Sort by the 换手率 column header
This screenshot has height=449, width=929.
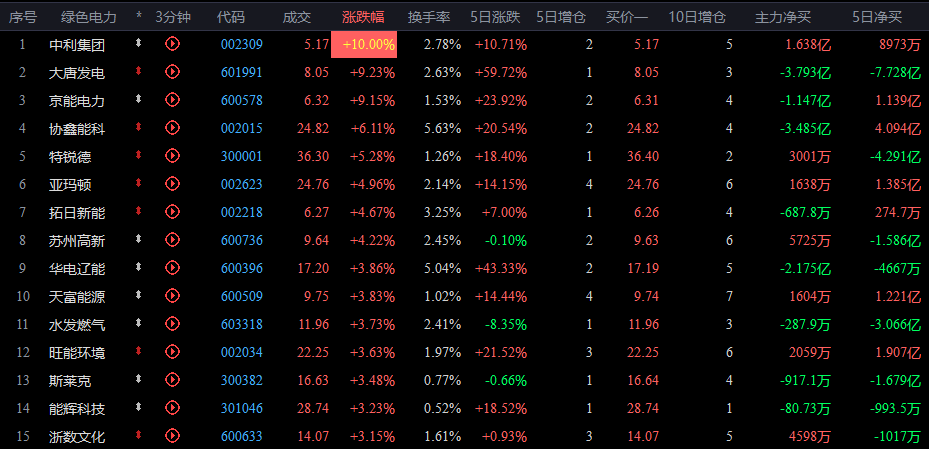point(429,17)
